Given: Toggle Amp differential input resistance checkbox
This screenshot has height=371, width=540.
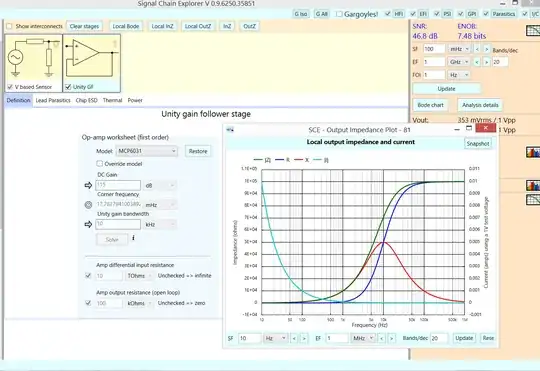Looking at the screenshot, I should [88, 276].
